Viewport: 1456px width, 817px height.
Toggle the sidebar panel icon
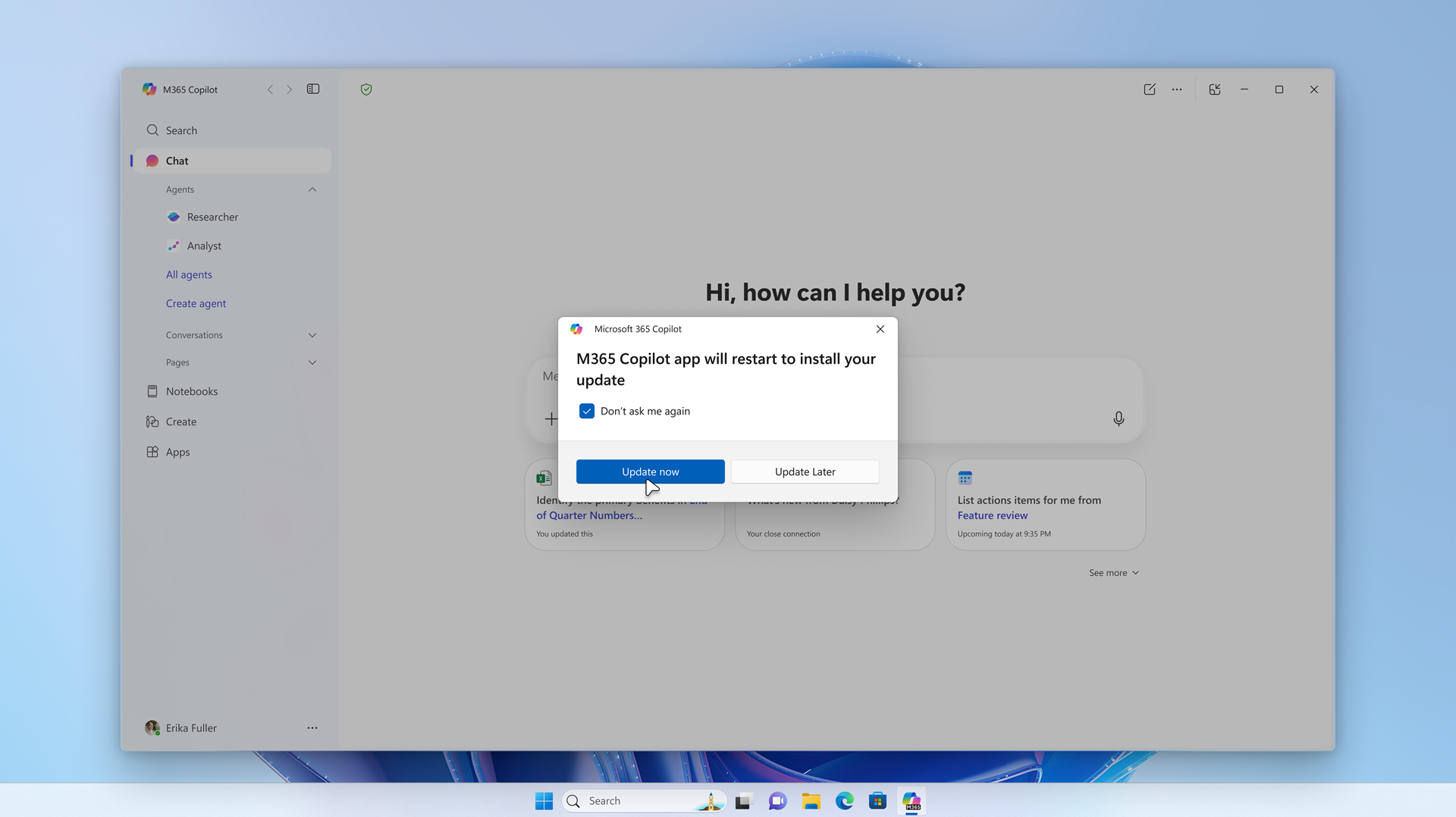[313, 89]
